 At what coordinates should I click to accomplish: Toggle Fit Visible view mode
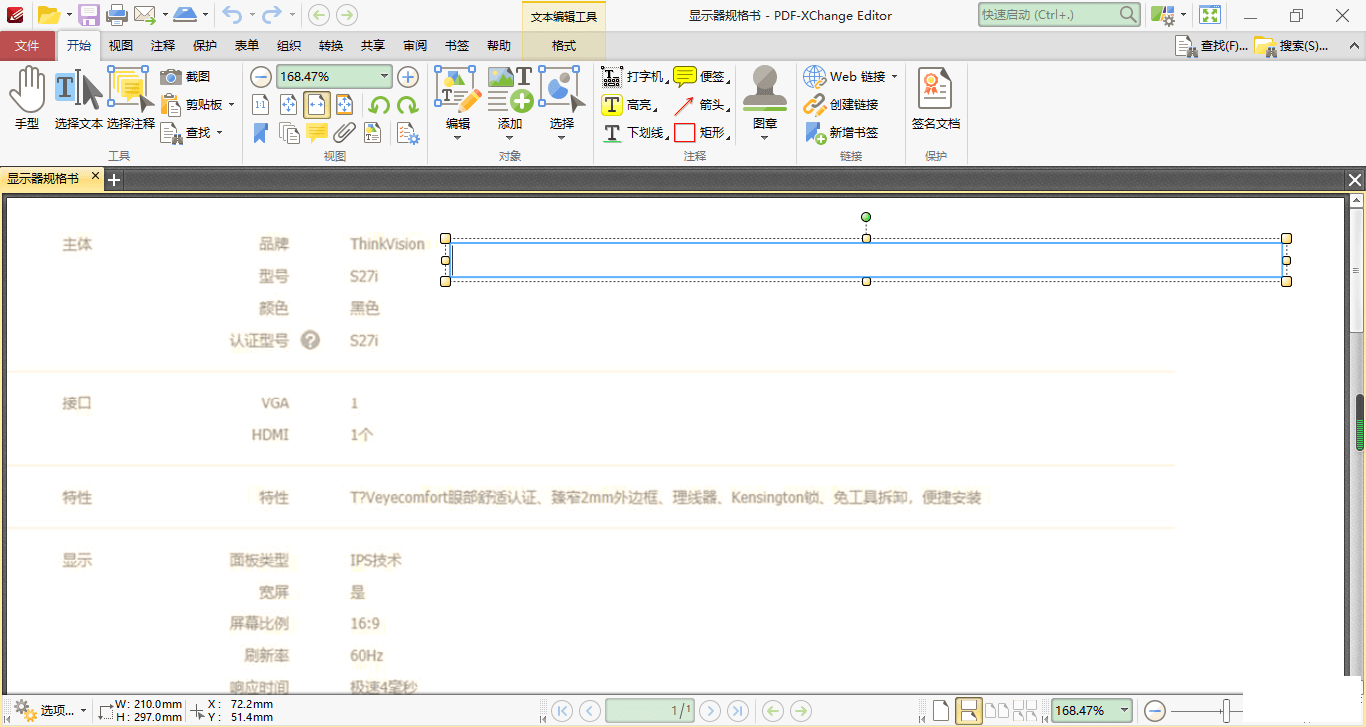point(344,105)
